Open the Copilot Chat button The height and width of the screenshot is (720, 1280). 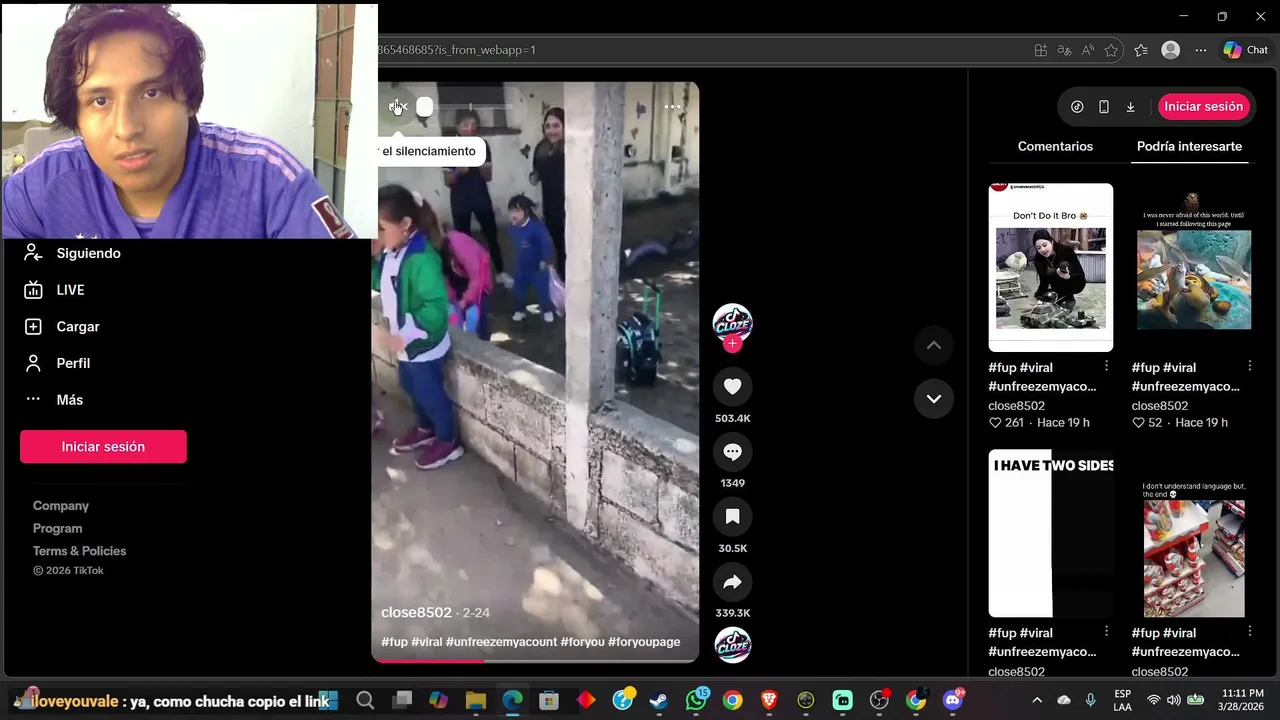pyautogui.click(x=1246, y=50)
